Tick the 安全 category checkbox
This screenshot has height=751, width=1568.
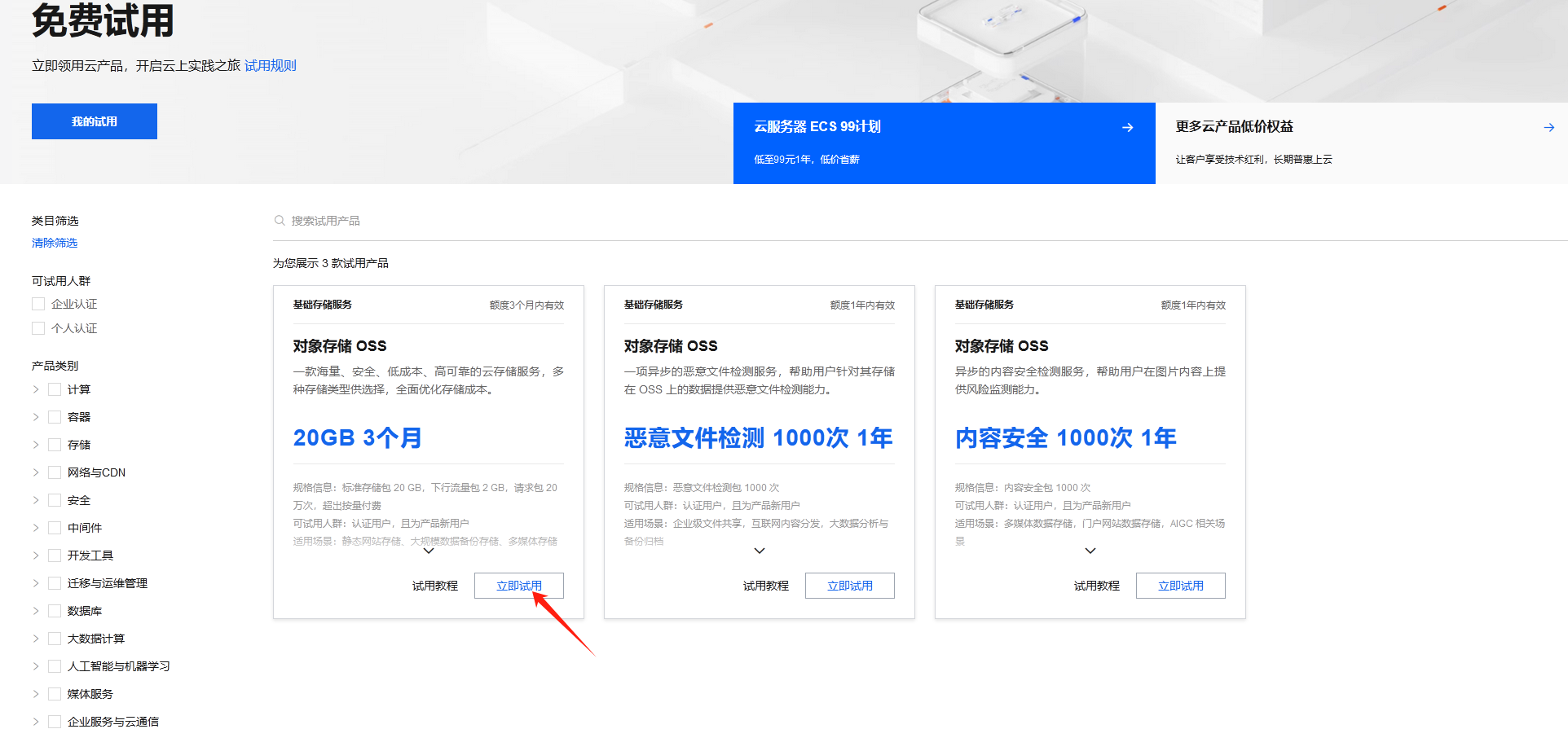(x=55, y=500)
